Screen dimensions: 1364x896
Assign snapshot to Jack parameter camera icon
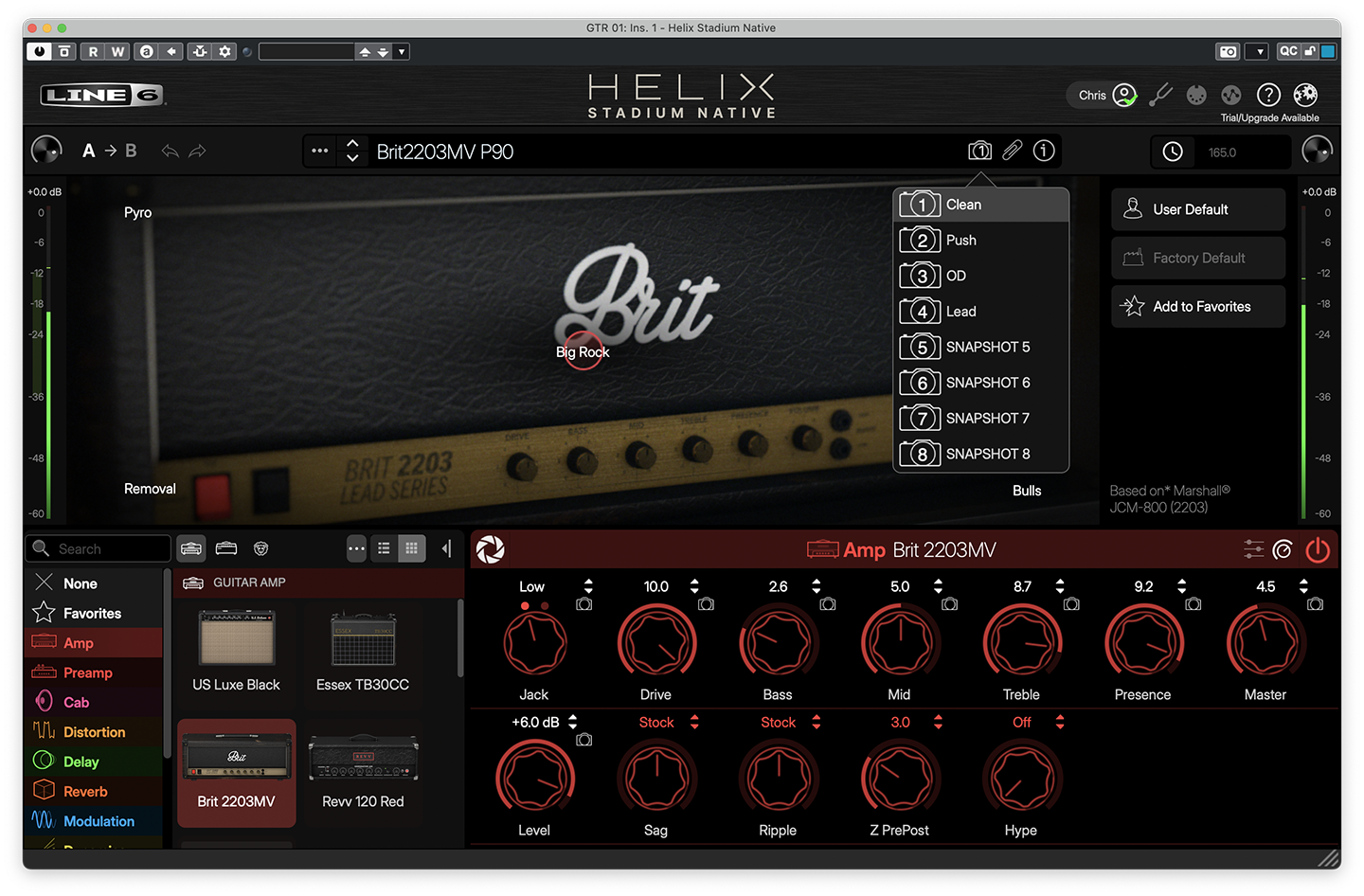584,603
